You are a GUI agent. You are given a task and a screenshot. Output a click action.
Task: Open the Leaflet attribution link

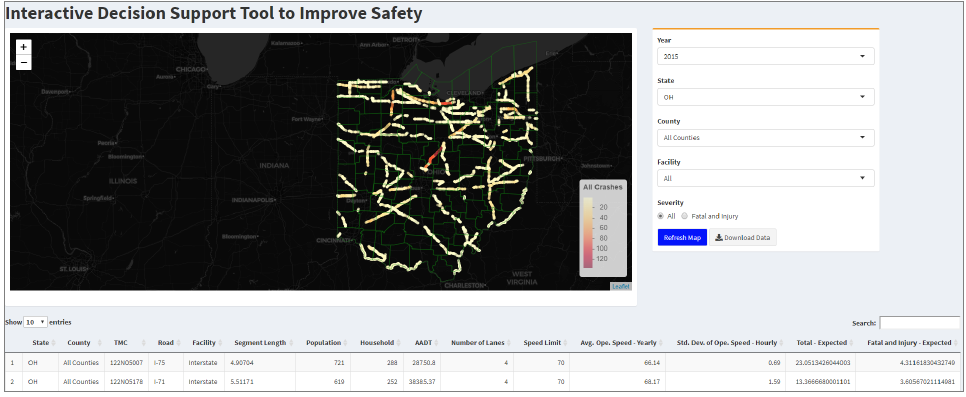click(621, 287)
